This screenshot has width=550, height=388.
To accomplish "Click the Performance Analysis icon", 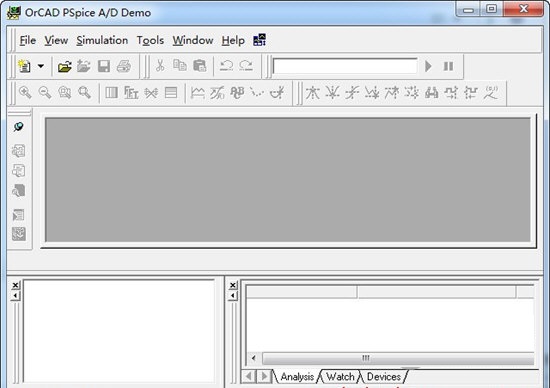I will (x=151, y=93).
